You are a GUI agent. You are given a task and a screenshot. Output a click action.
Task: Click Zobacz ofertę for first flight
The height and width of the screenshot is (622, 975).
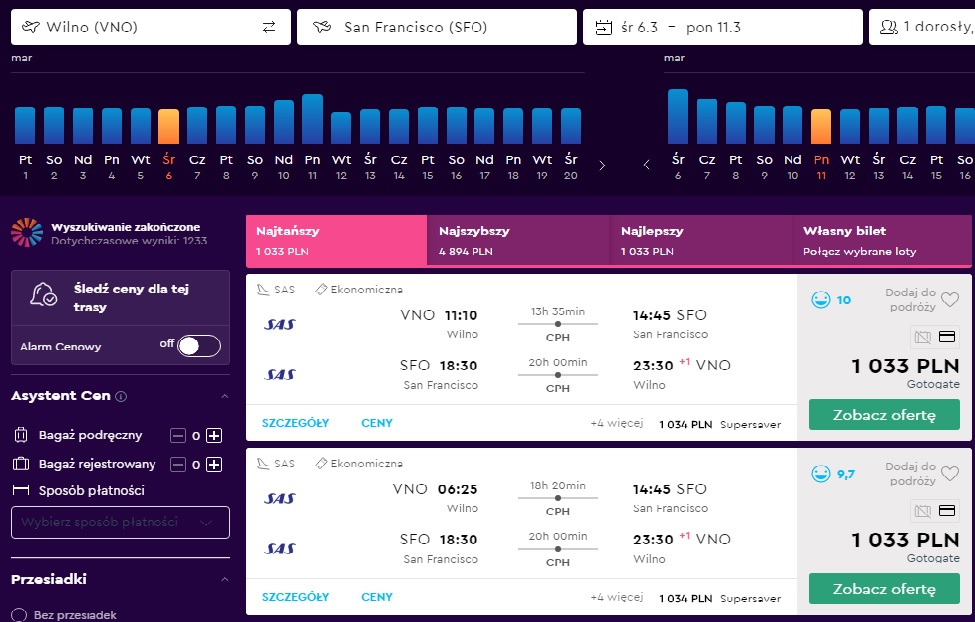884,415
